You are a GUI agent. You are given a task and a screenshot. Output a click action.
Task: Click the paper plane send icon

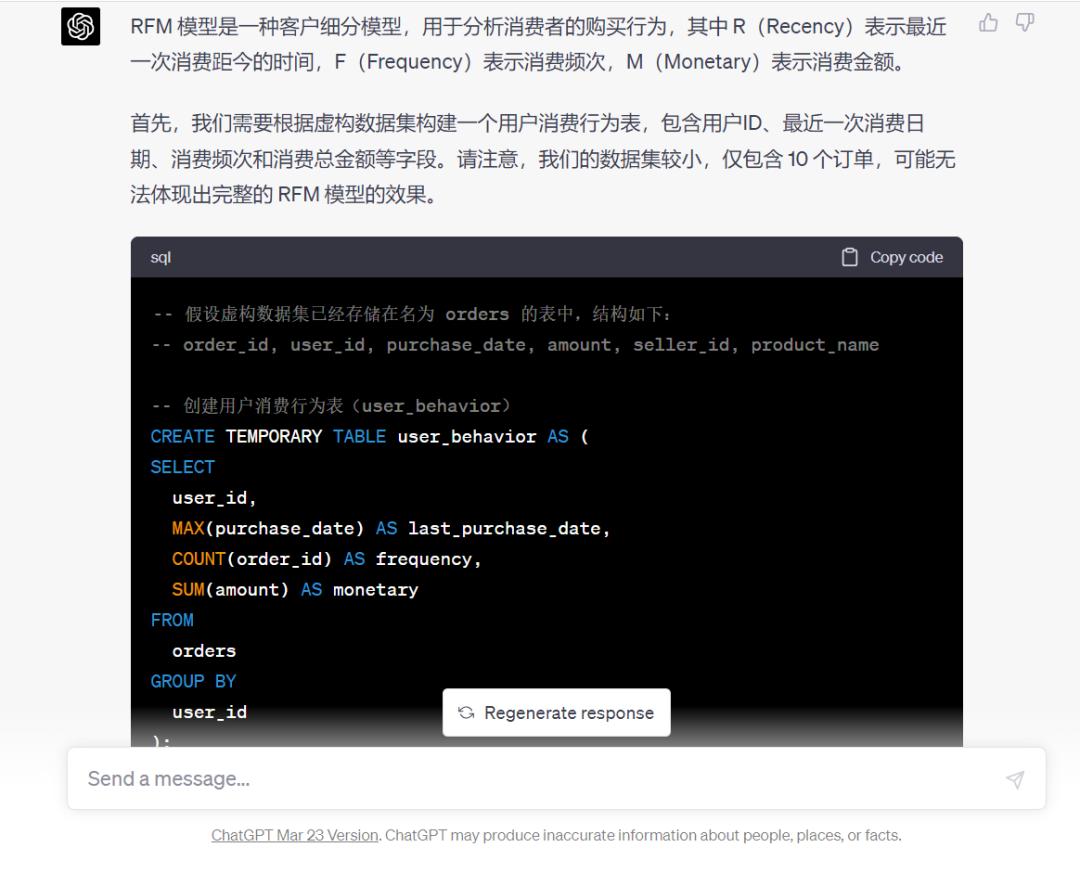[1014, 779]
